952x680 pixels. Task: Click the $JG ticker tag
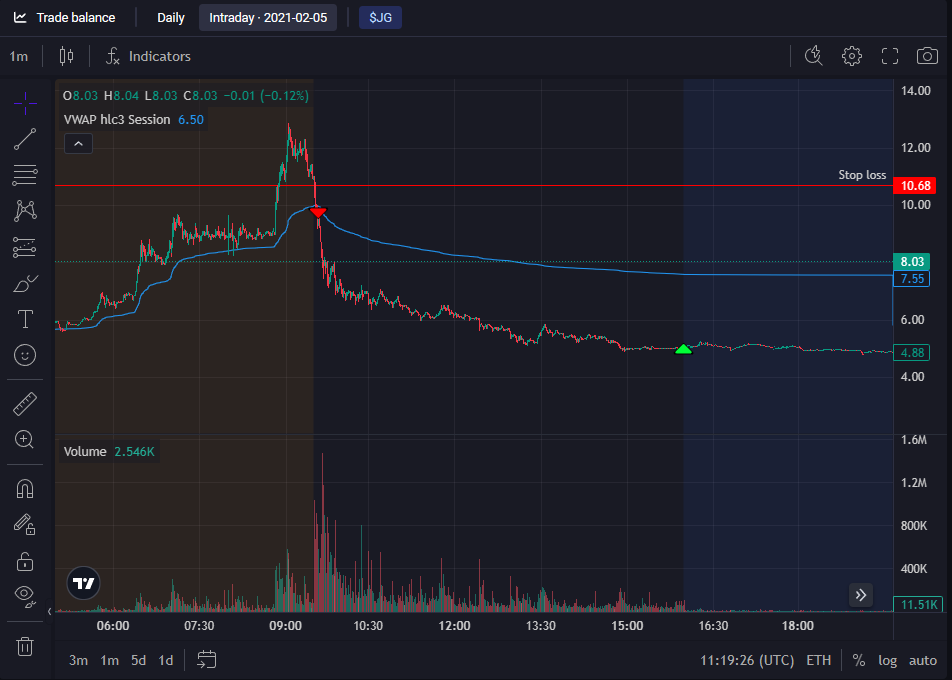tap(380, 18)
